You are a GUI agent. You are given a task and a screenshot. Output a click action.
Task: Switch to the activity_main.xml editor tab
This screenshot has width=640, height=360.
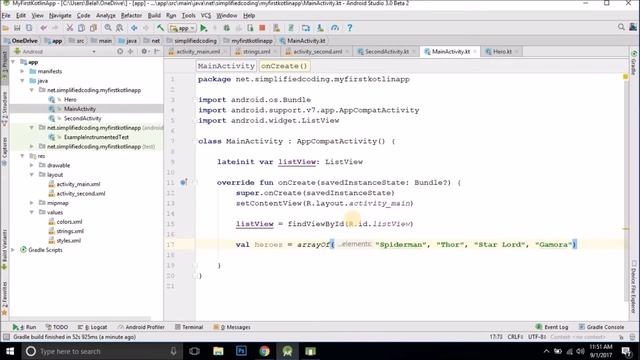[x=198, y=51]
